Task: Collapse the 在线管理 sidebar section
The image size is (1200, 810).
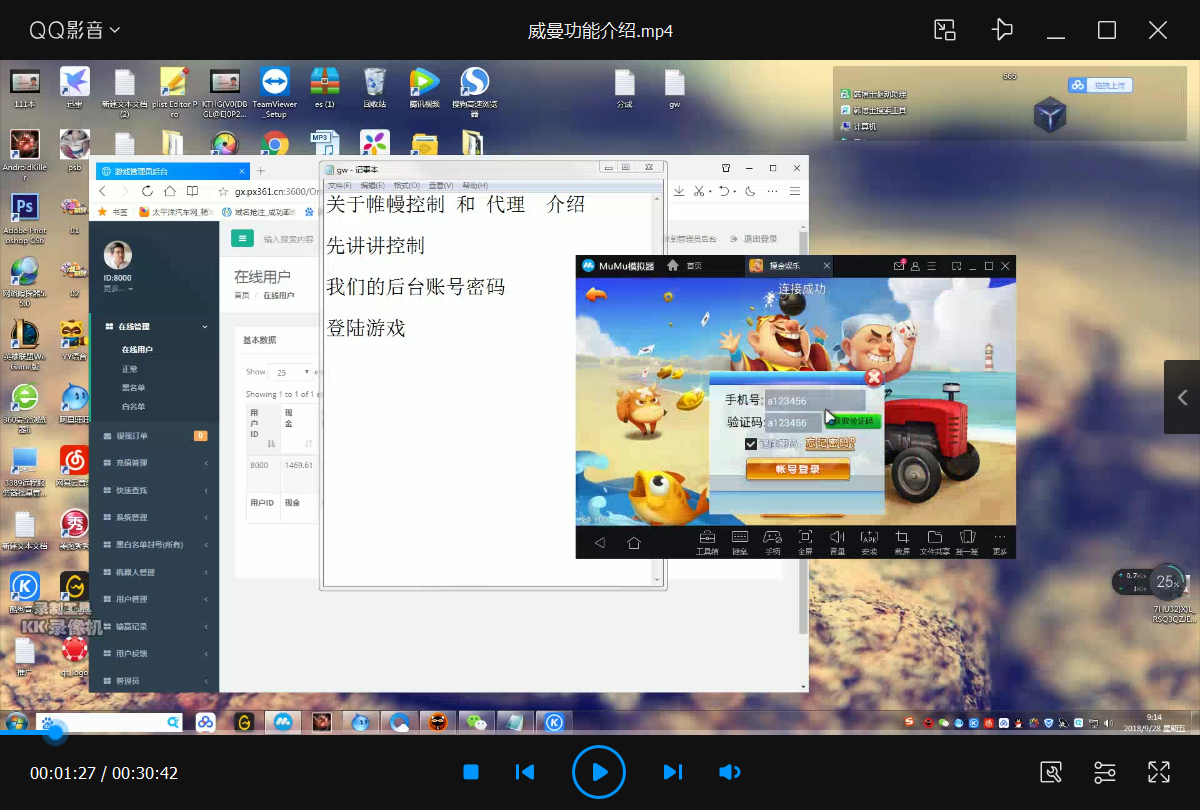Action: (154, 327)
